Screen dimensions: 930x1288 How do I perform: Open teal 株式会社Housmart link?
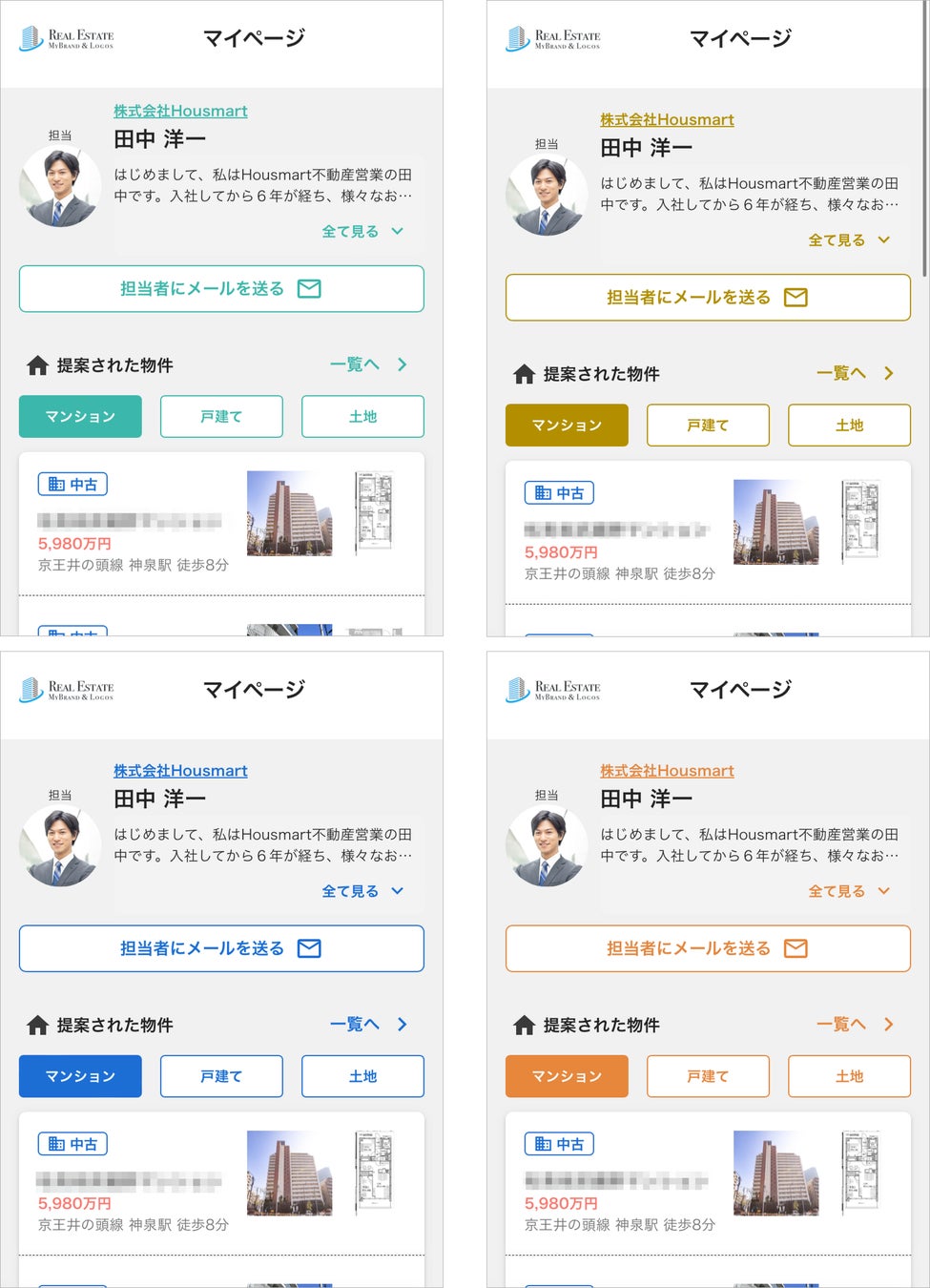(180, 111)
